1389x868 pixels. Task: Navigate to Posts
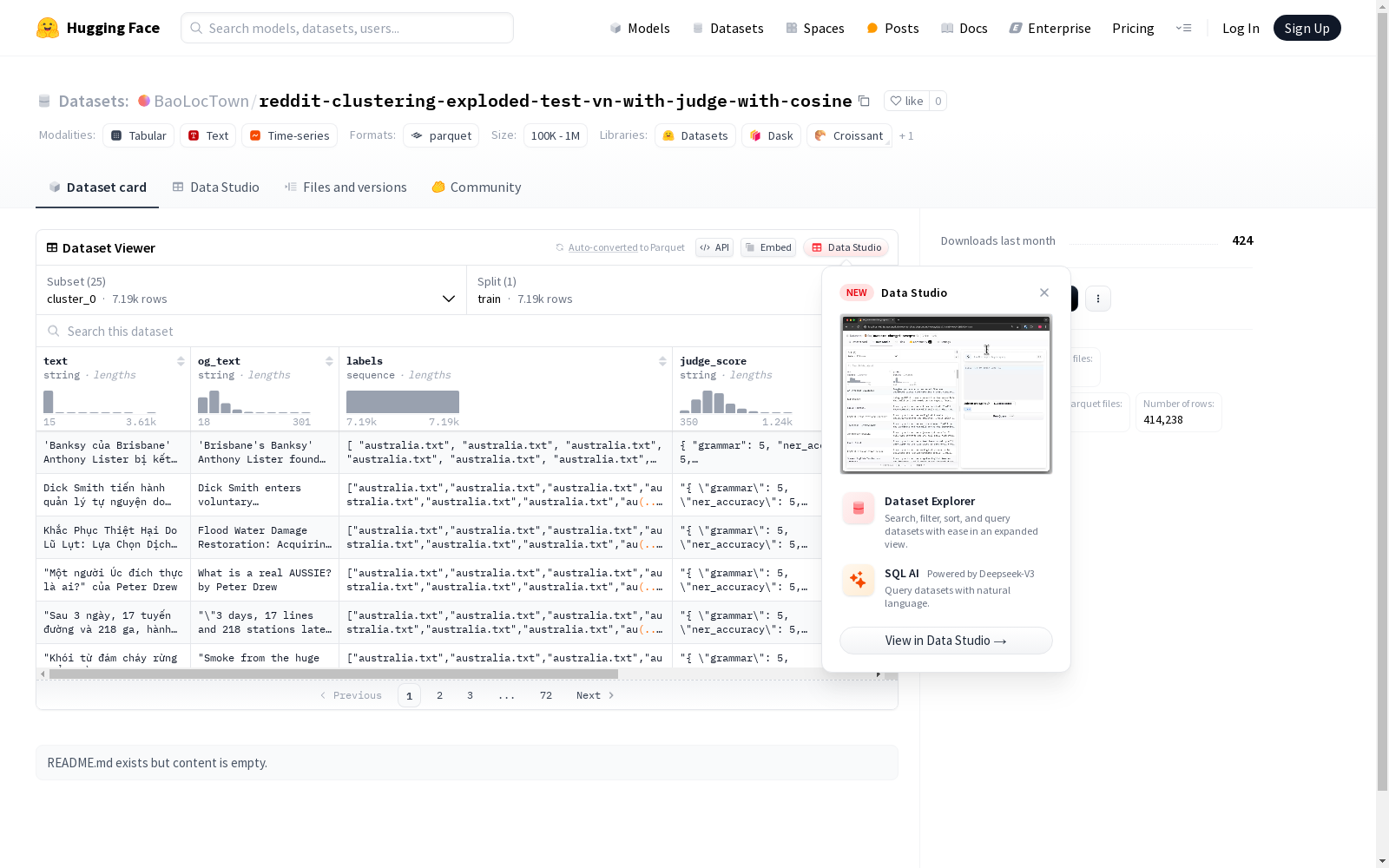(892, 28)
